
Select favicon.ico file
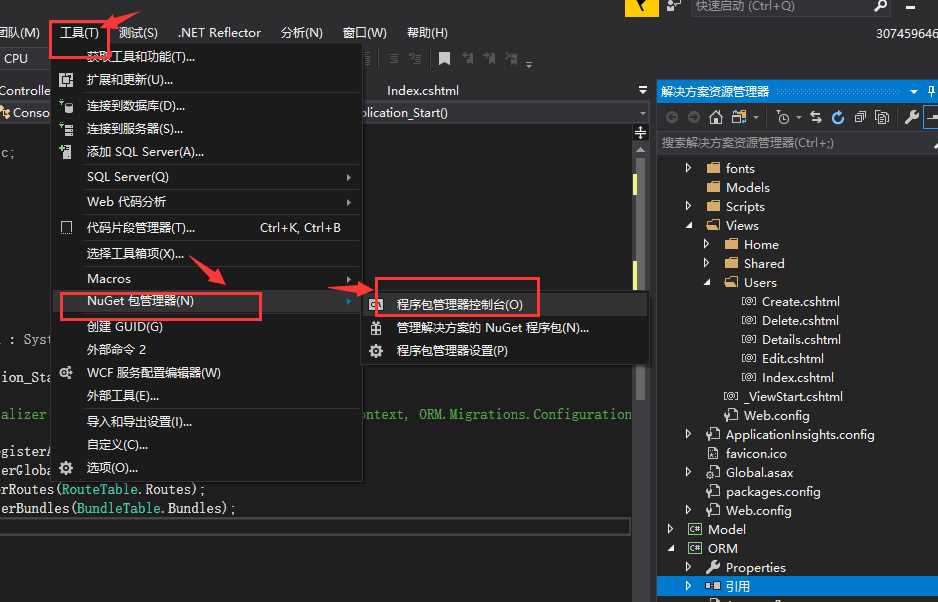(756, 454)
